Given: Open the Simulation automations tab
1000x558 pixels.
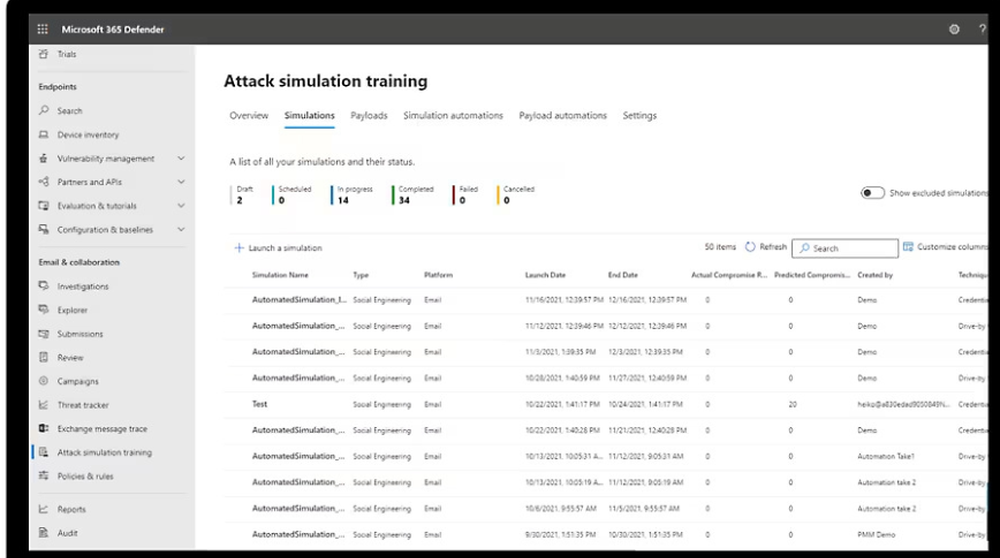Looking at the screenshot, I should pyautogui.click(x=453, y=115).
